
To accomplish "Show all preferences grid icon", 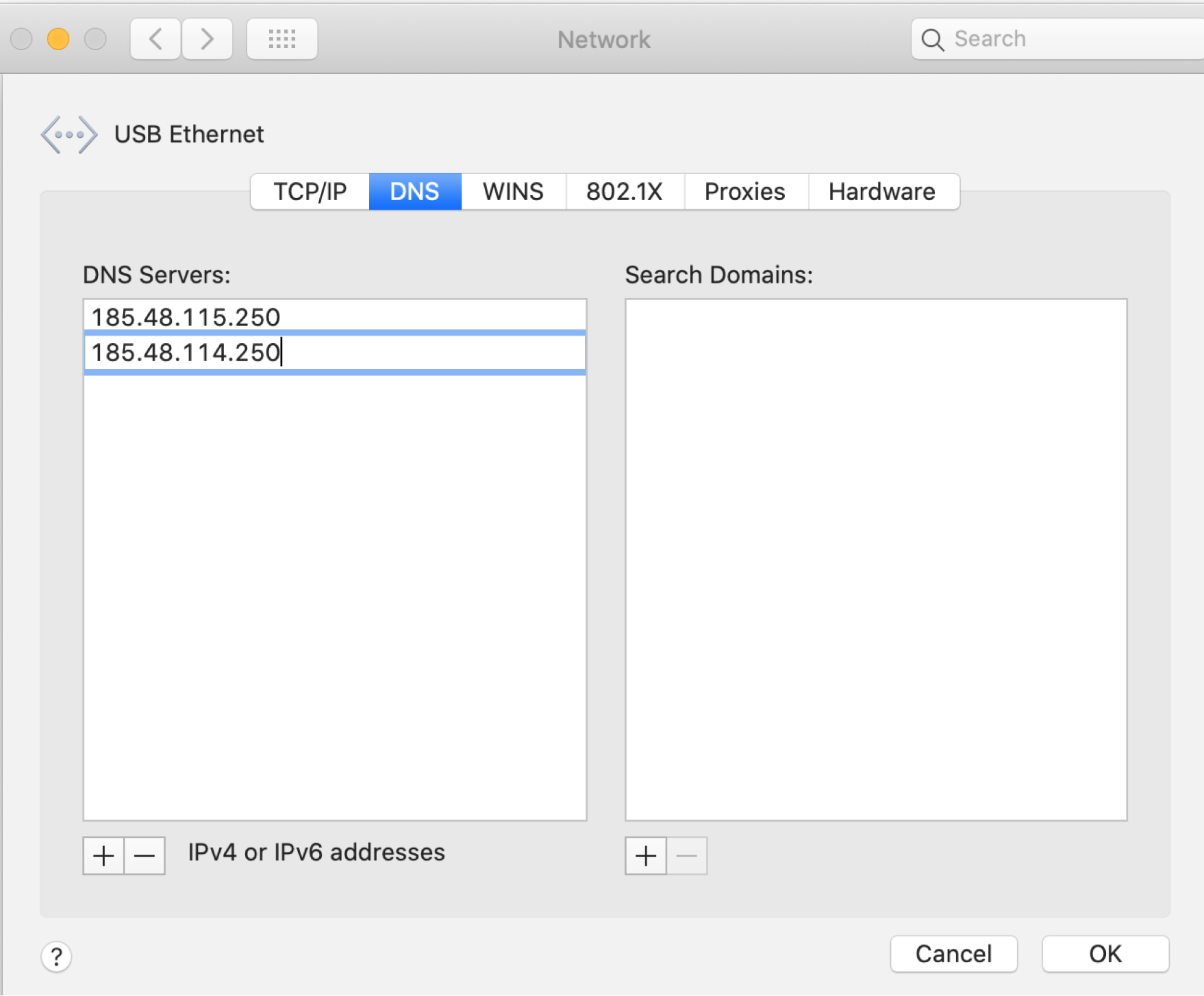I will 282,39.
